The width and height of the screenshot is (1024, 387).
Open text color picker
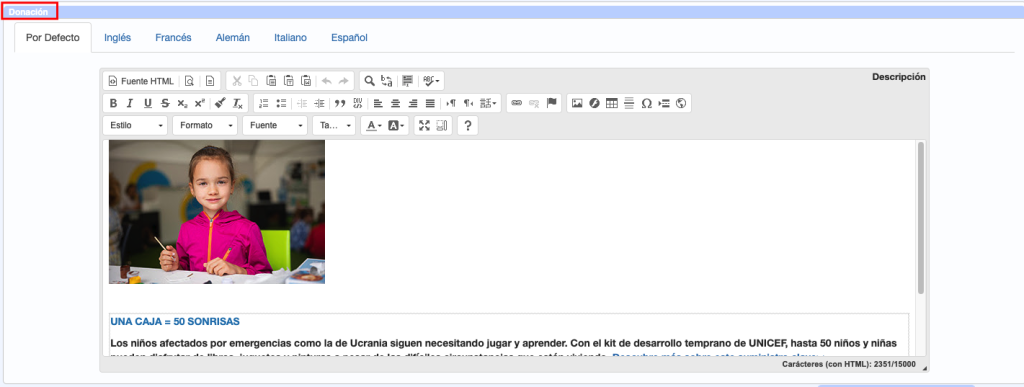(x=374, y=125)
